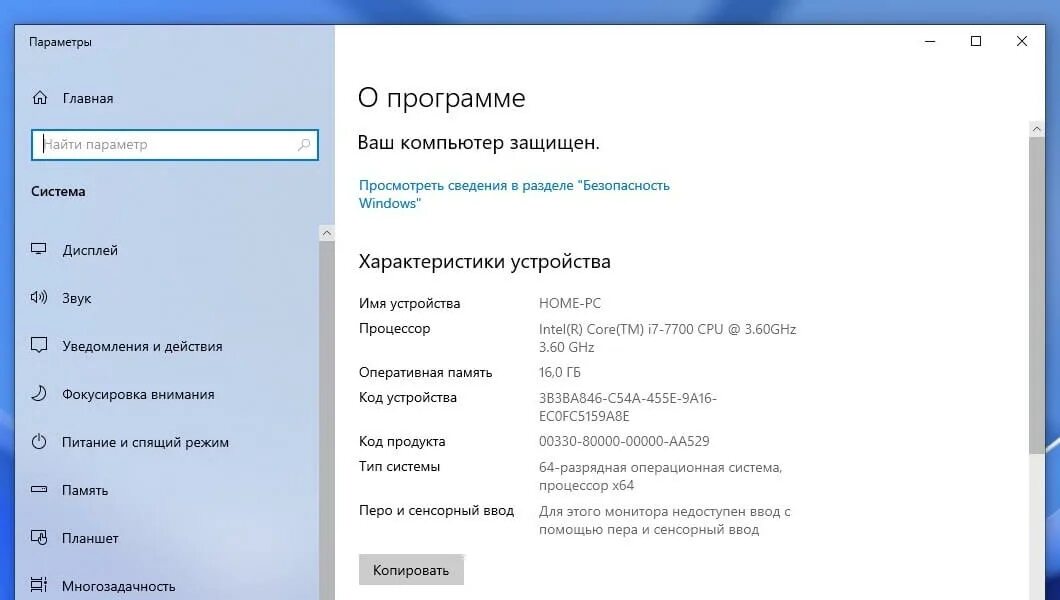Screen dimensions: 1060x600
Task: Click the main pane scroll up arrow
Action: (x=1036, y=128)
